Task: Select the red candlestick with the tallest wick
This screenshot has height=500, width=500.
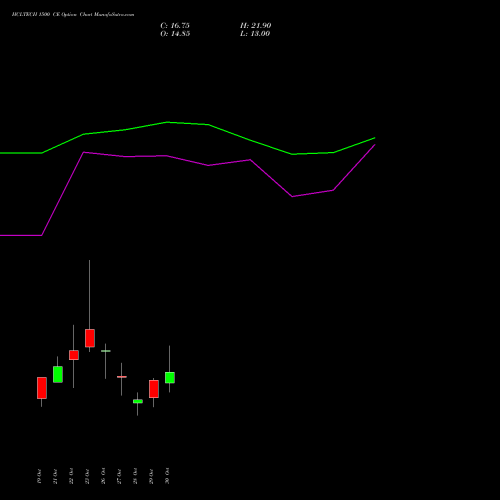Action: 90,338
